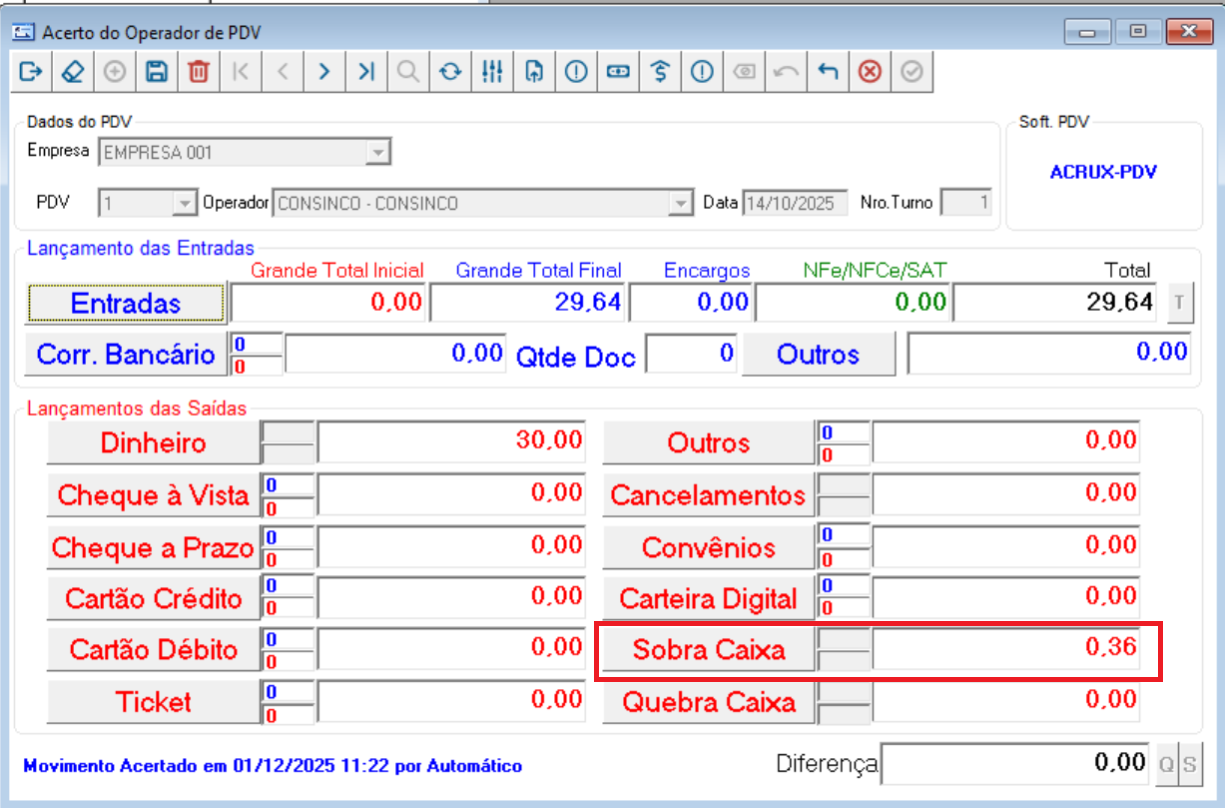Viewport: 1225px width, 808px height.
Task: Click the Cancelamentos button
Action: (709, 495)
